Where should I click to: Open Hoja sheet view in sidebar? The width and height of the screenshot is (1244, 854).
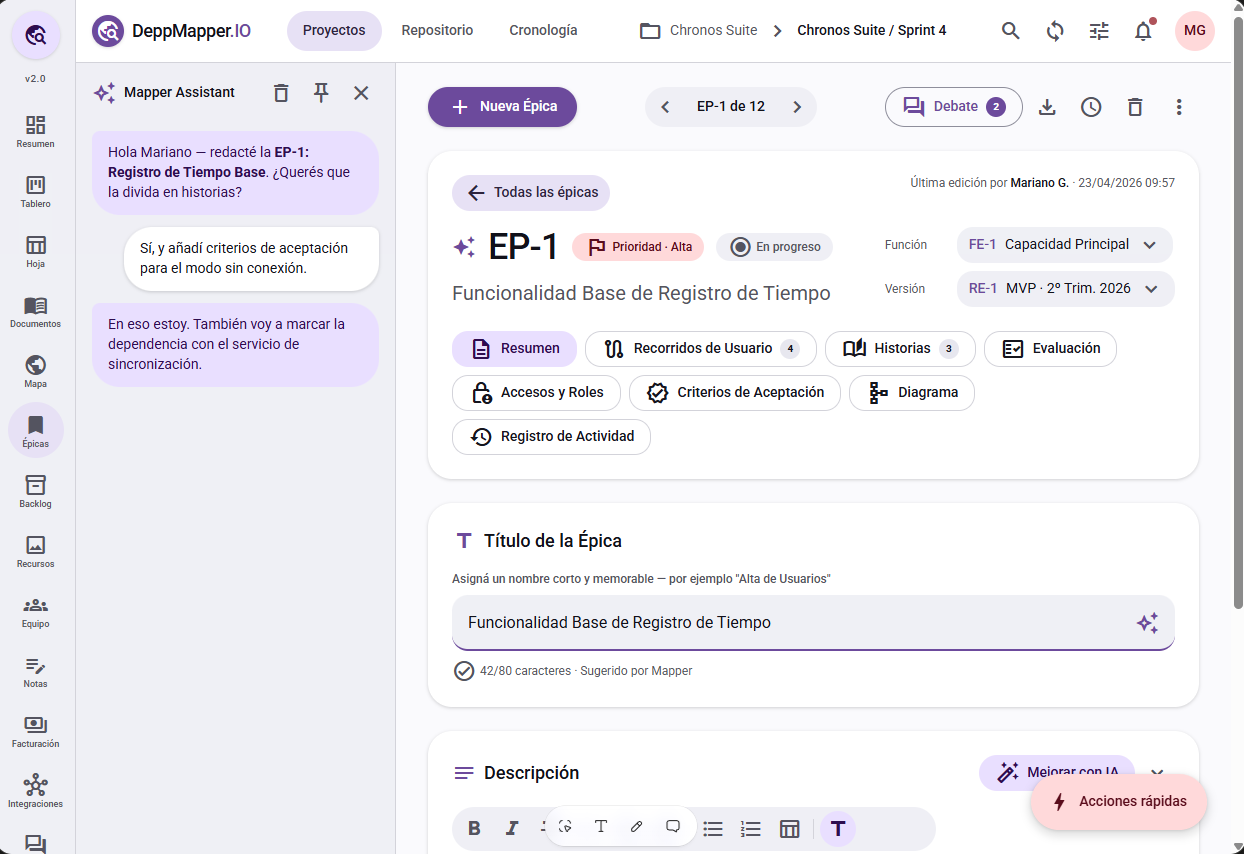[x=36, y=252]
